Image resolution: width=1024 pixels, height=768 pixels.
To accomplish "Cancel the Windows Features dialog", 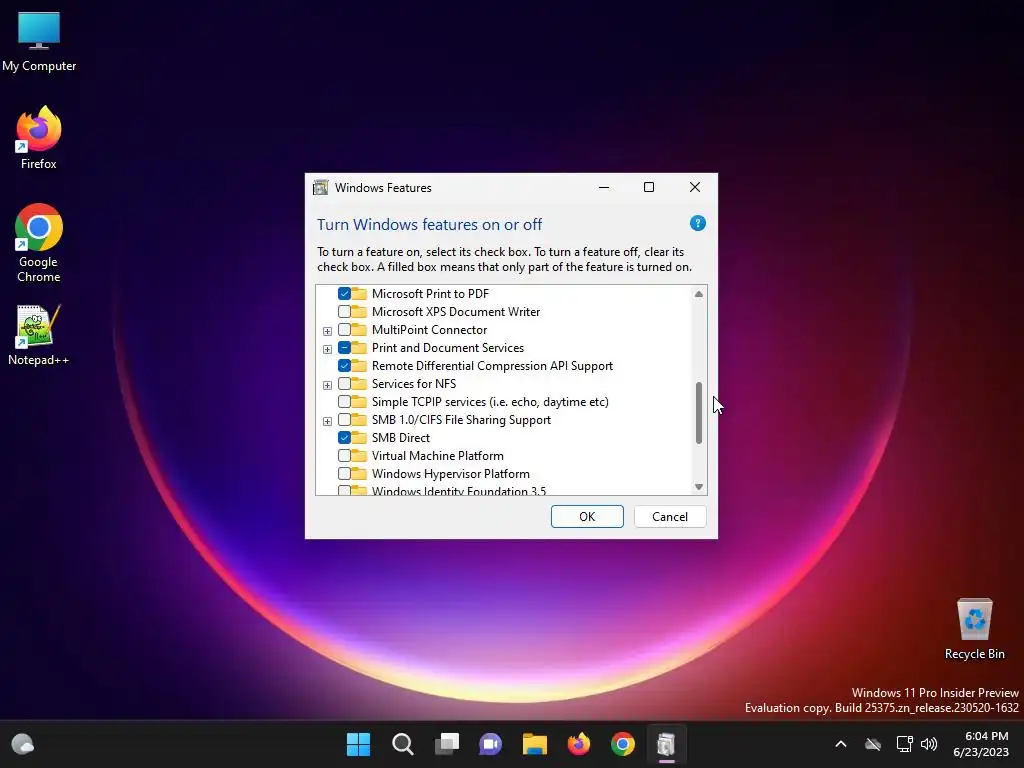I will (670, 517).
